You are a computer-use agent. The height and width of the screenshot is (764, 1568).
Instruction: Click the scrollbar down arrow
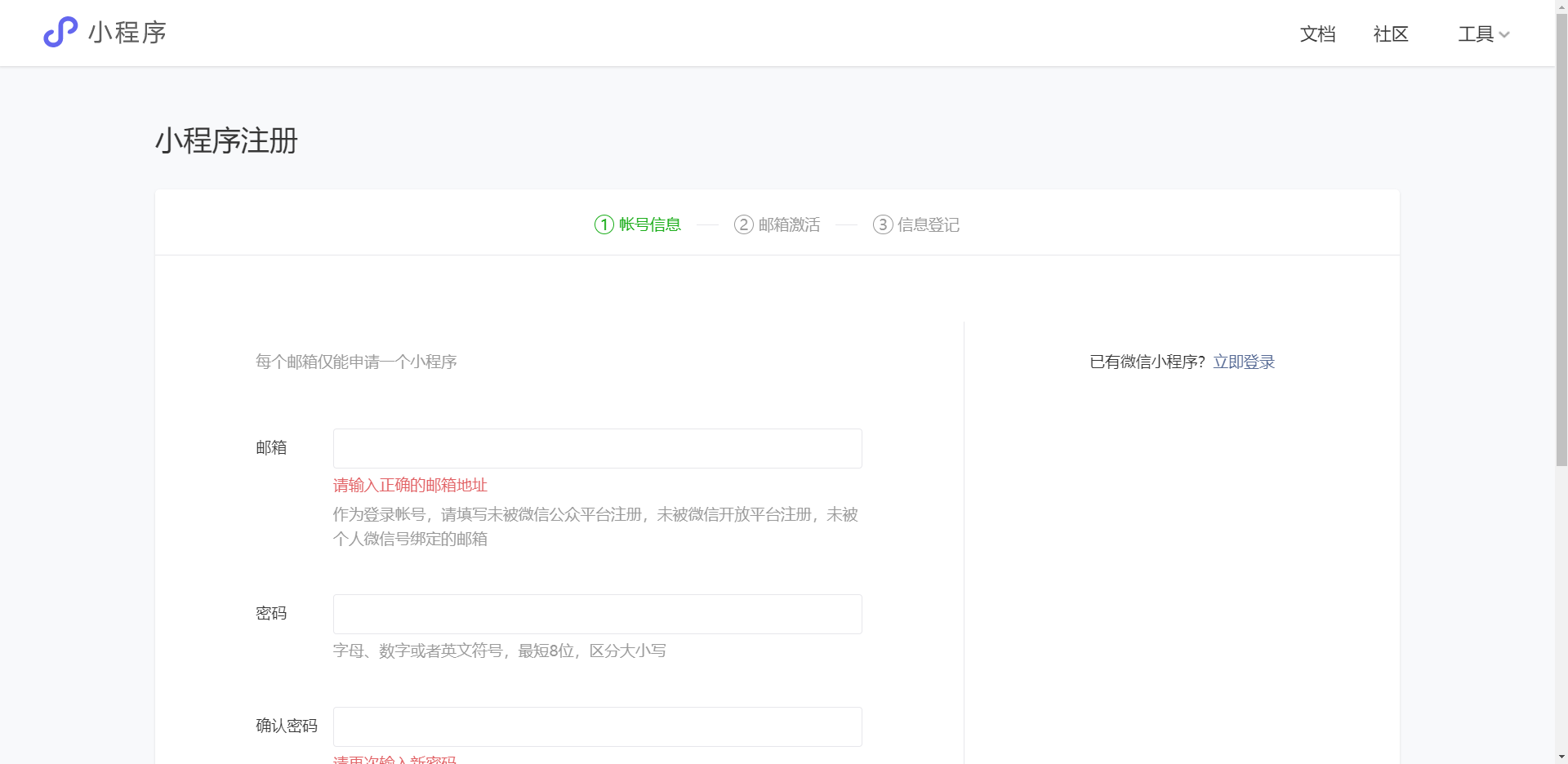click(x=1561, y=757)
